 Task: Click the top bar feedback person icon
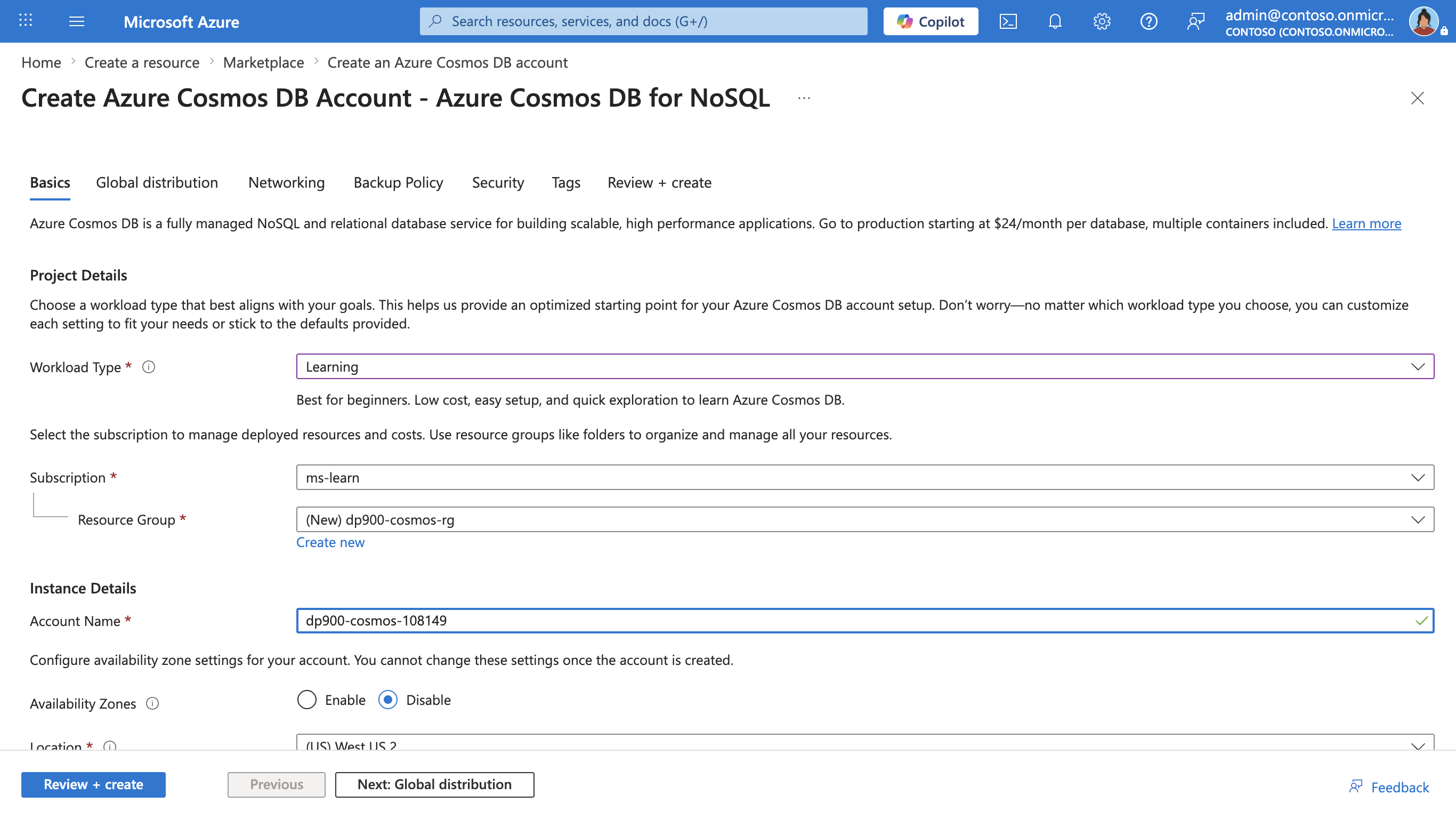coord(1195,21)
